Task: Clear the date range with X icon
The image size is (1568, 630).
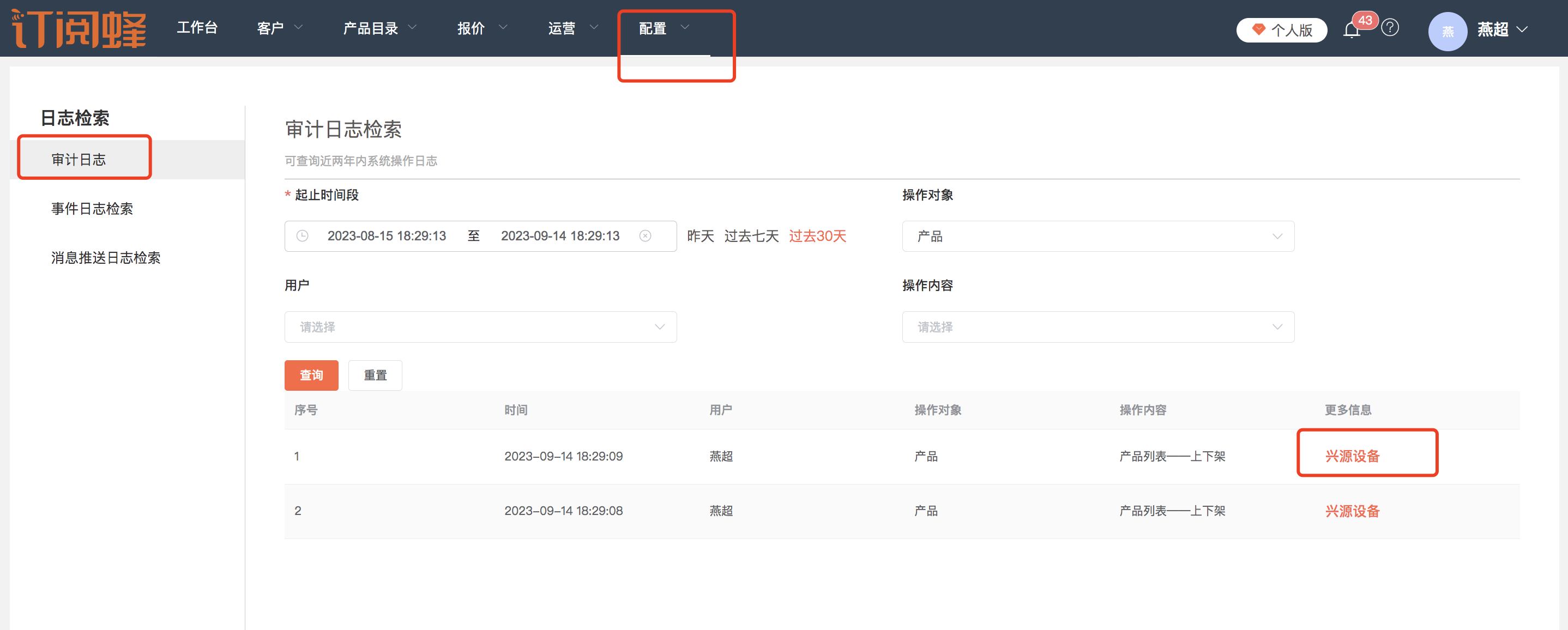Action: [645, 236]
